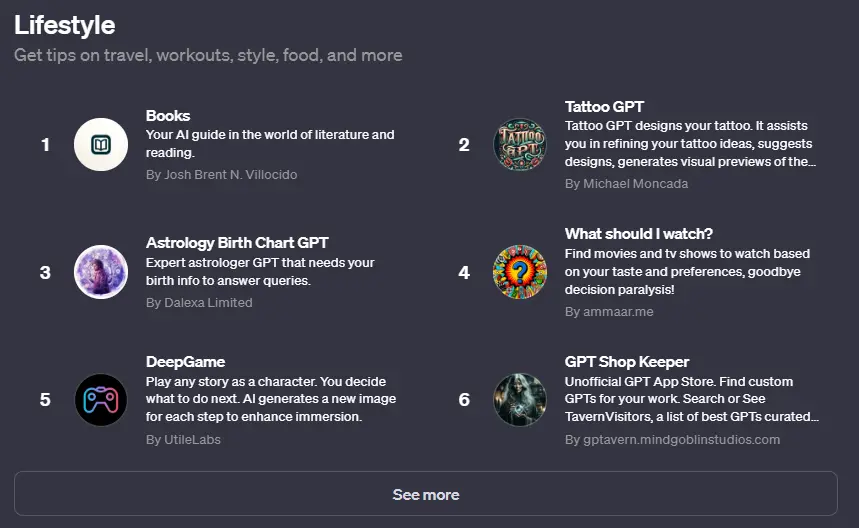Image resolution: width=859 pixels, height=528 pixels.
Task: Click rank number 3 beside Astrology Birth Chart GPT
Action: 45,272
